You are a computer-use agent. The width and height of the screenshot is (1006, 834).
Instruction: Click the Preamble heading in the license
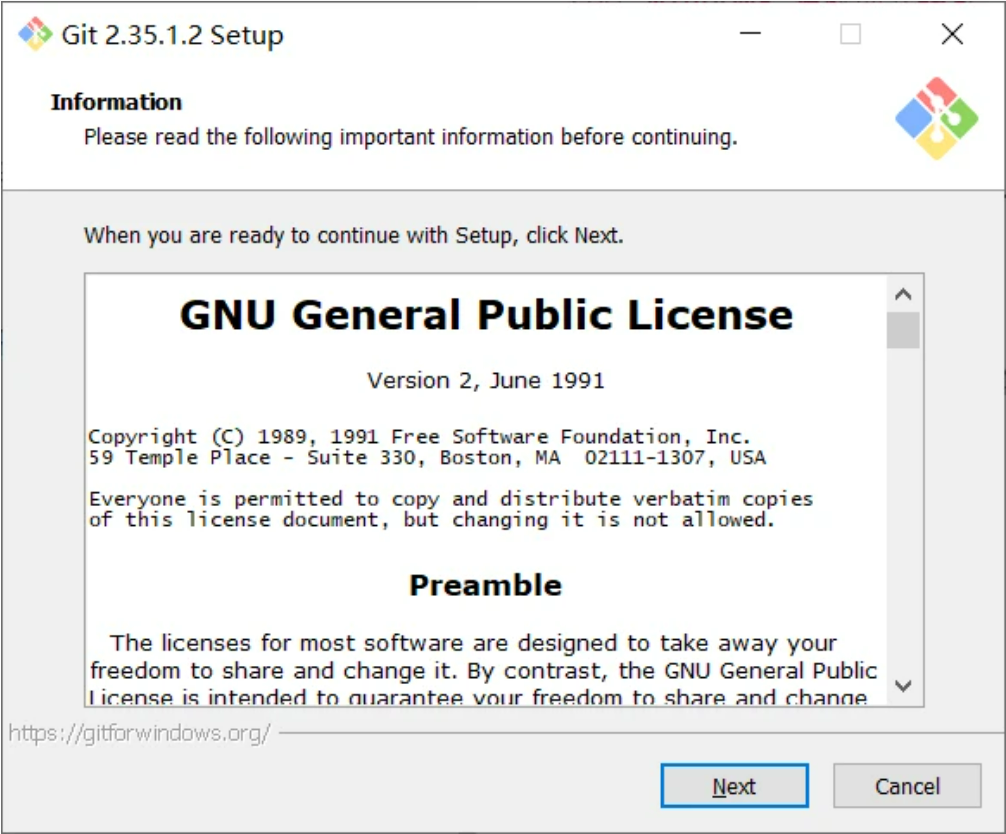pyautogui.click(x=486, y=585)
